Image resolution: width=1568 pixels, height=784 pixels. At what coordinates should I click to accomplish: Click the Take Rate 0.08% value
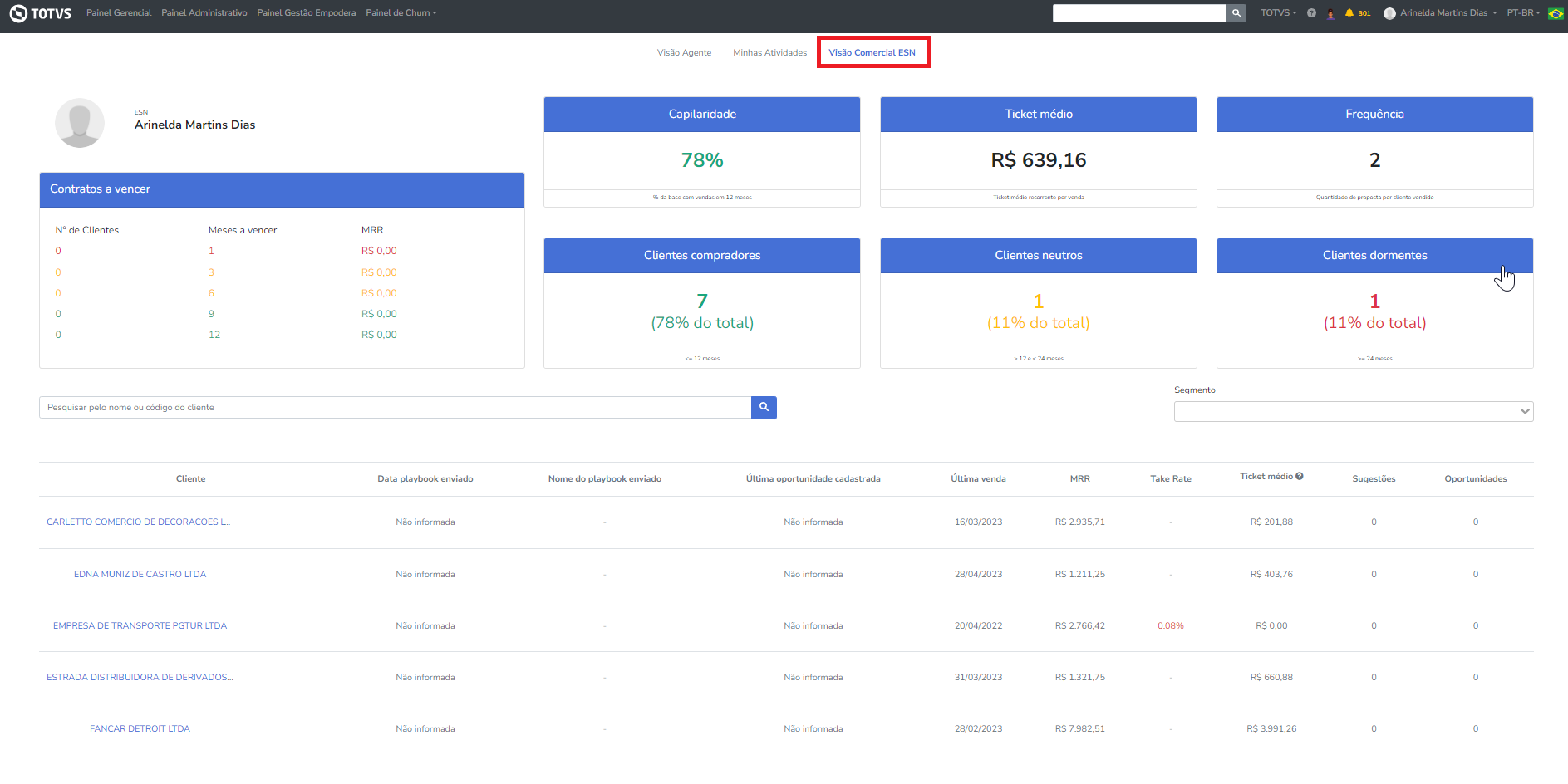1171,626
